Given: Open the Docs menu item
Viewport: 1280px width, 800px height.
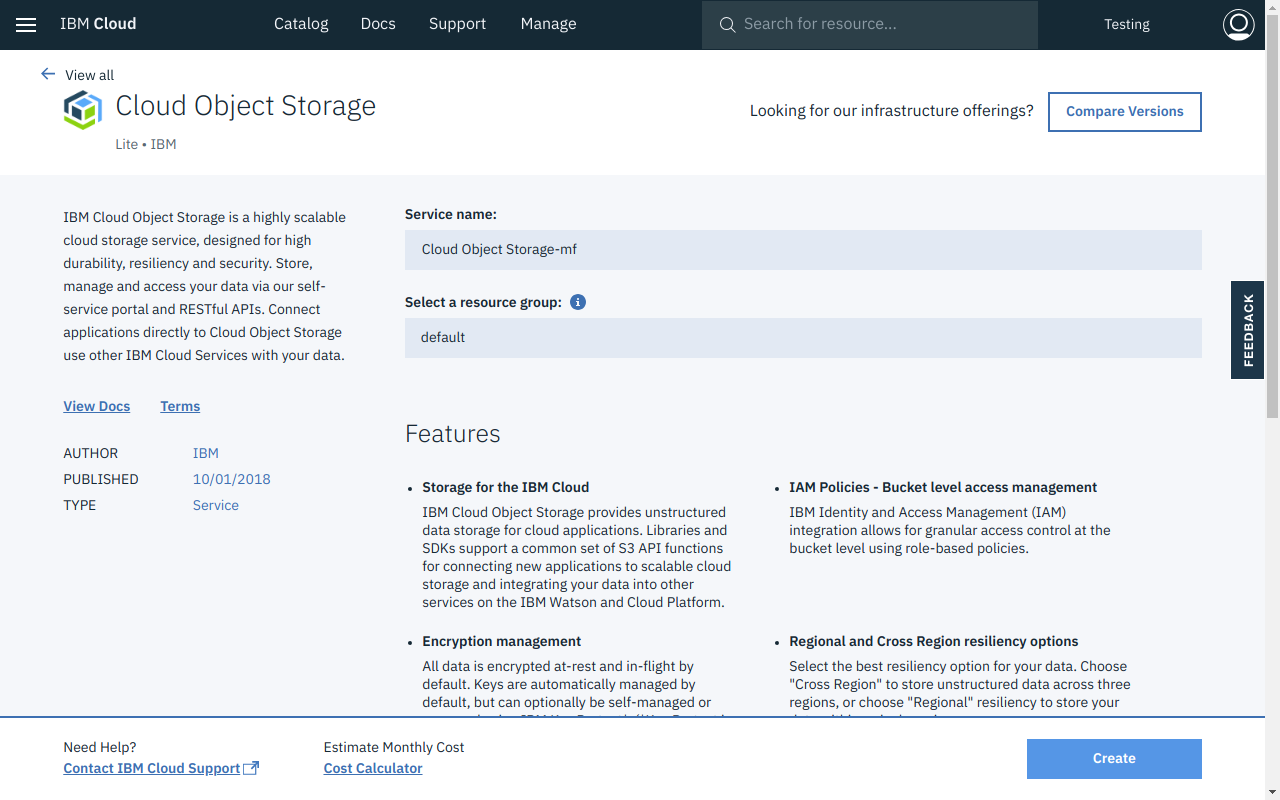Looking at the screenshot, I should (x=378, y=24).
